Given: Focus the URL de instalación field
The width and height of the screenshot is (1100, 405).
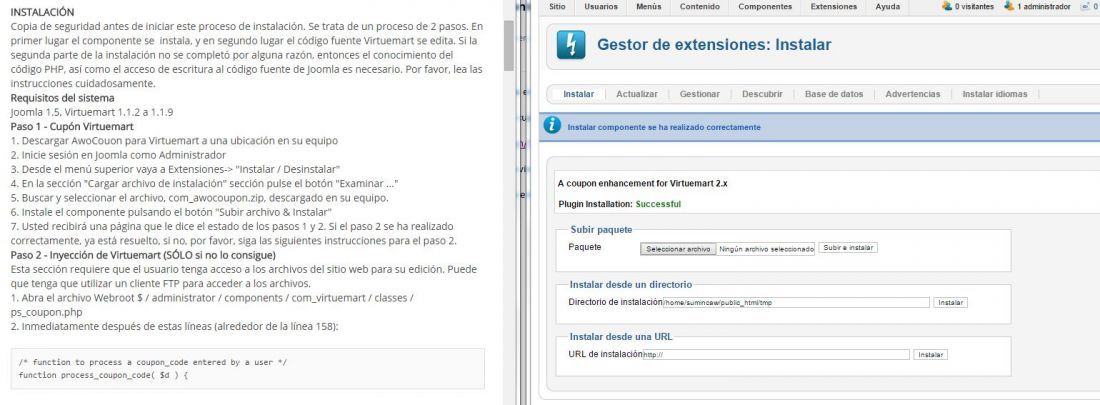Looking at the screenshot, I should pyautogui.click(x=776, y=355).
